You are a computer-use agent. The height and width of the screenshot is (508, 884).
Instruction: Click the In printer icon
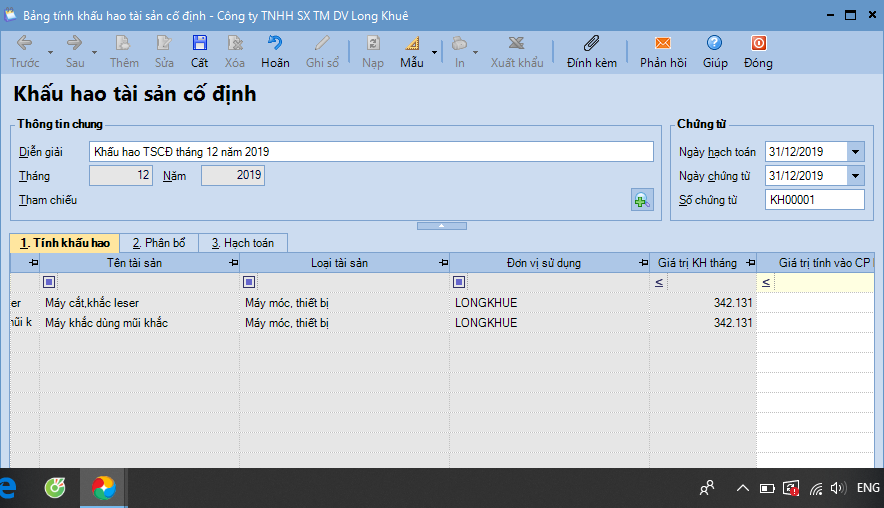point(459,43)
